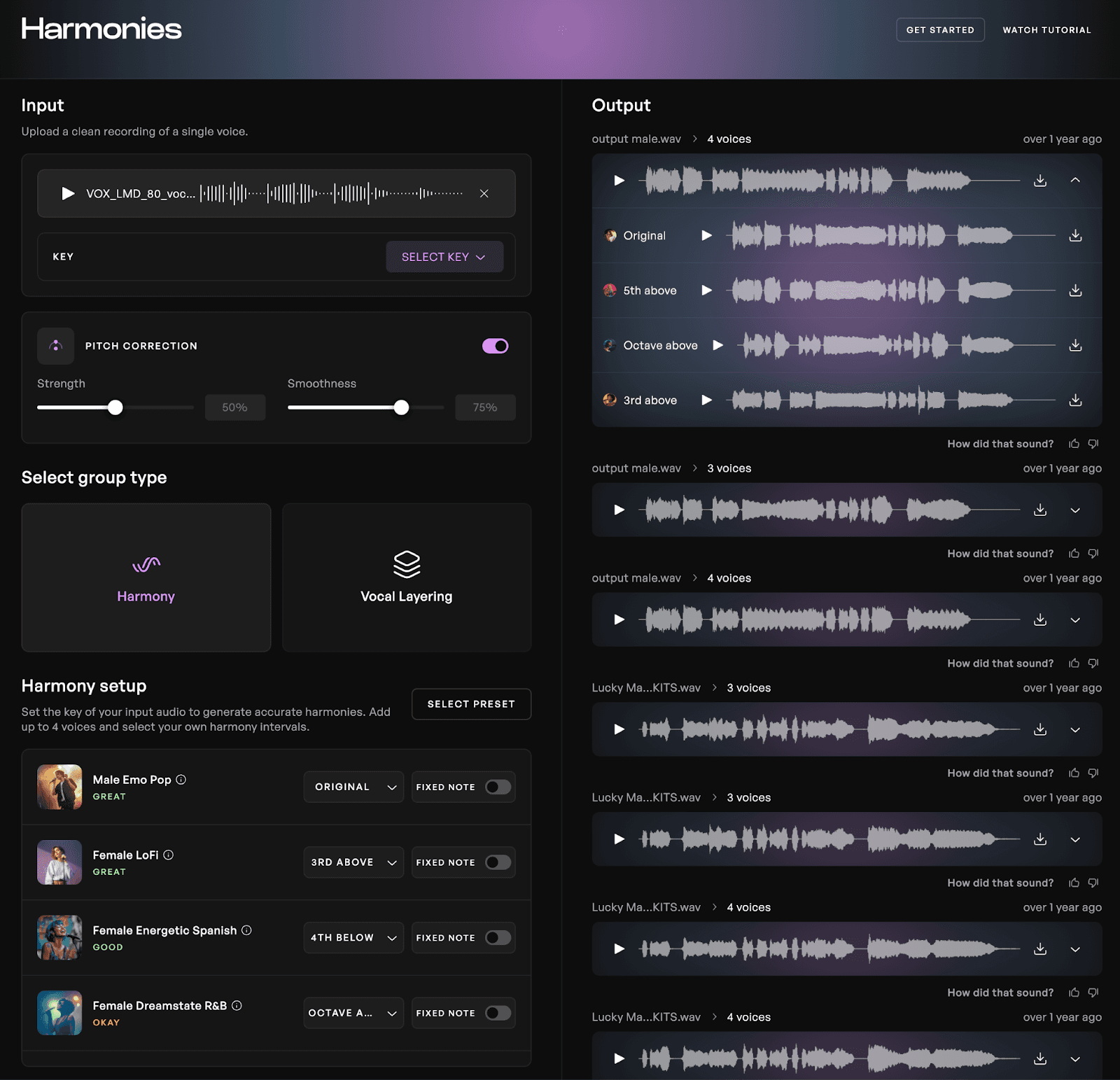Toggle Fixed Note for Female Dreamstate R&B

coord(498,1013)
